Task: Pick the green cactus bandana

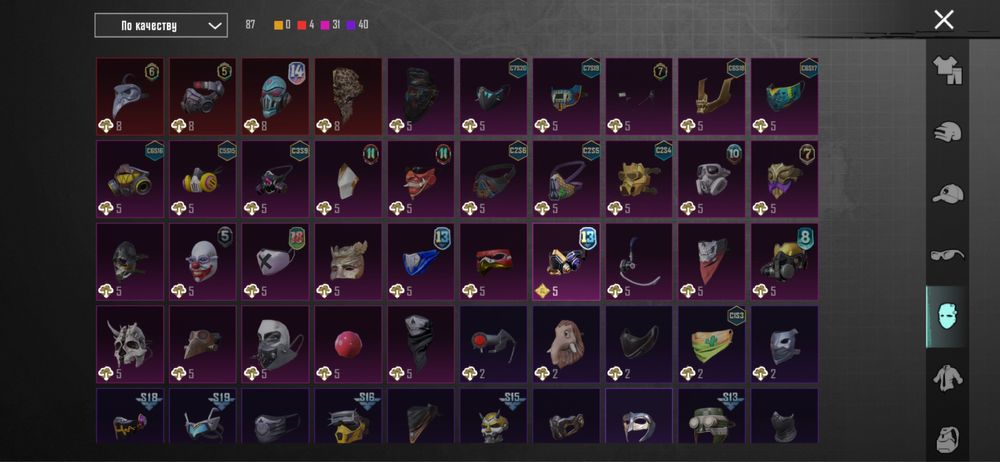Action: (x=711, y=345)
